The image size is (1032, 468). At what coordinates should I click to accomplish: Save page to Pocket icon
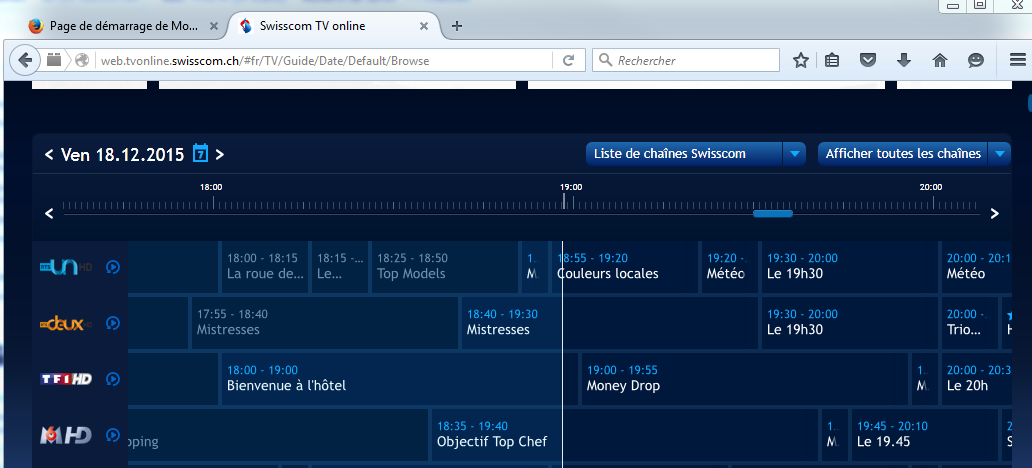869,61
